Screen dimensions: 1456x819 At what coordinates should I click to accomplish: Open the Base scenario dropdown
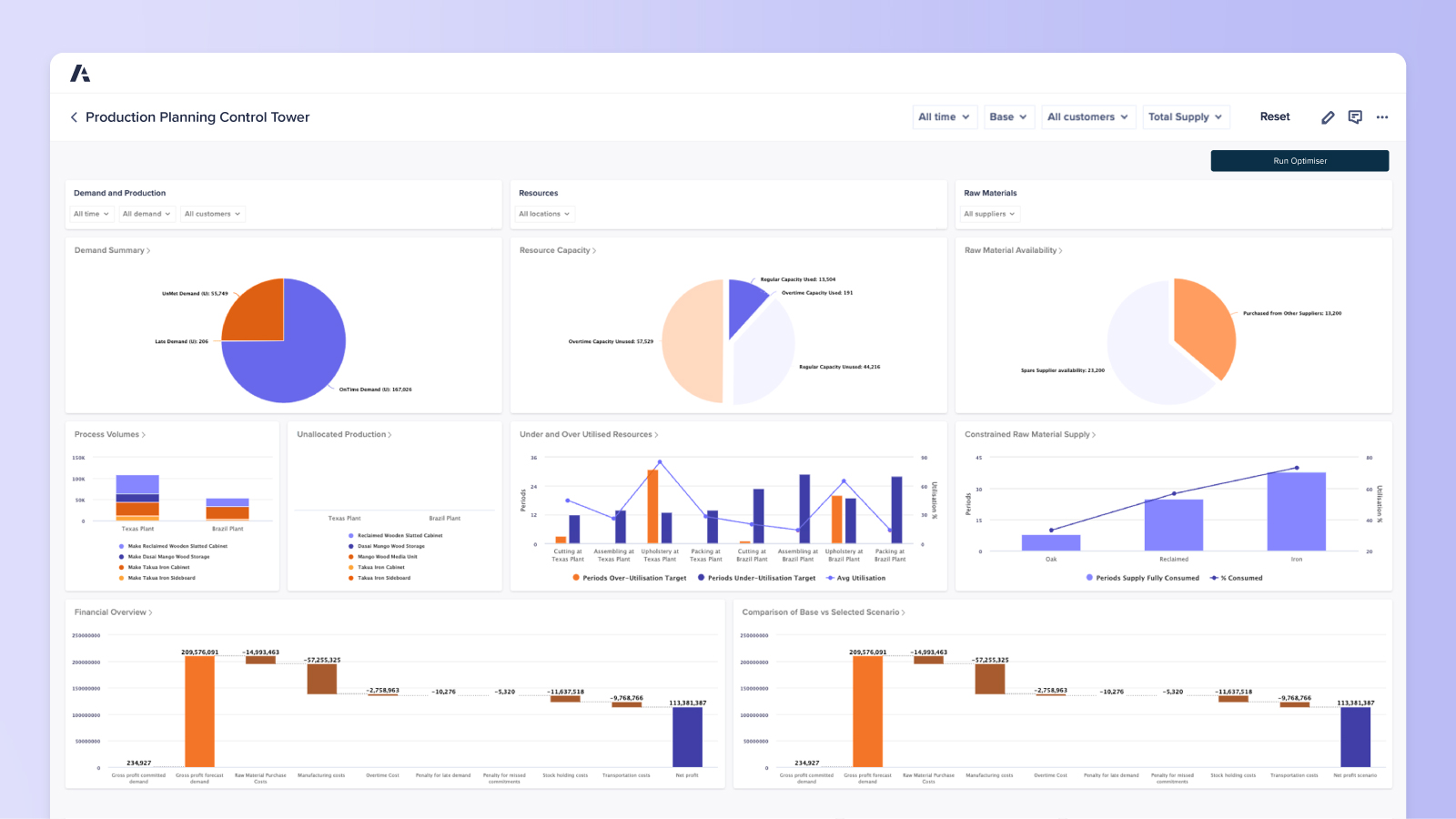pyautogui.click(x=1008, y=116)
